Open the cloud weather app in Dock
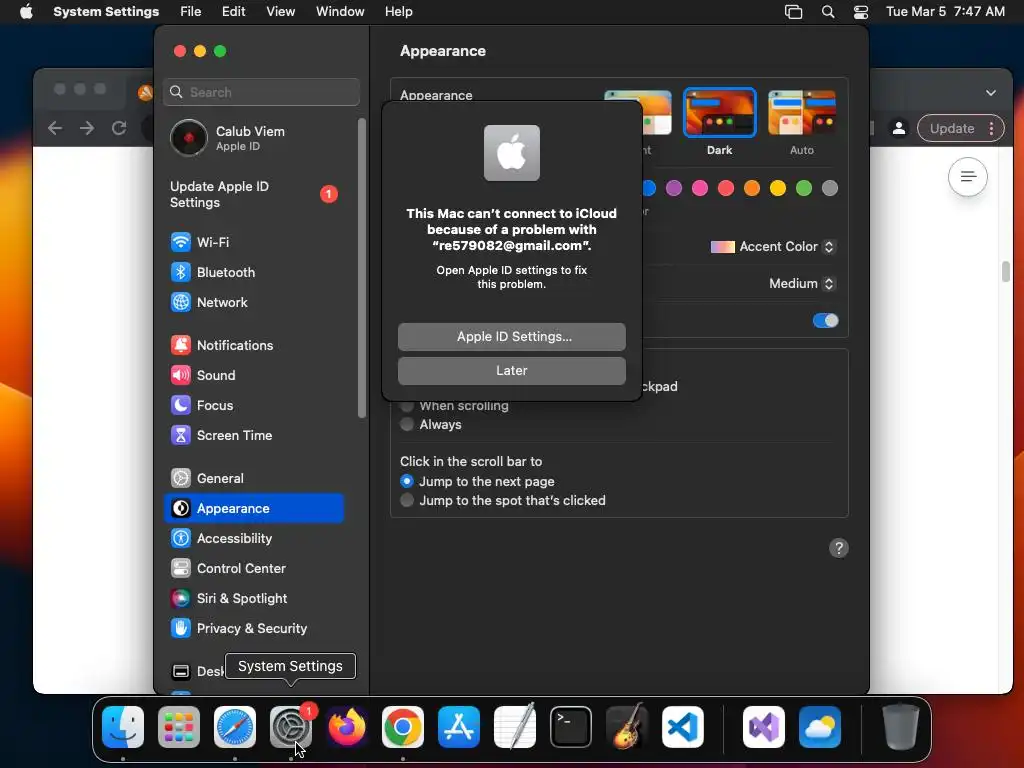Screen dimensions: 1024x768 point(820,727)
